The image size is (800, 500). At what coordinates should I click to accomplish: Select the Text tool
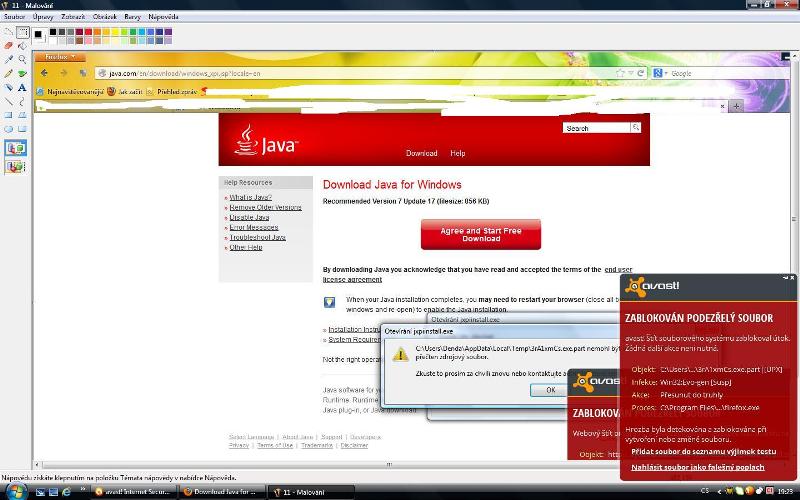[22, 88]
